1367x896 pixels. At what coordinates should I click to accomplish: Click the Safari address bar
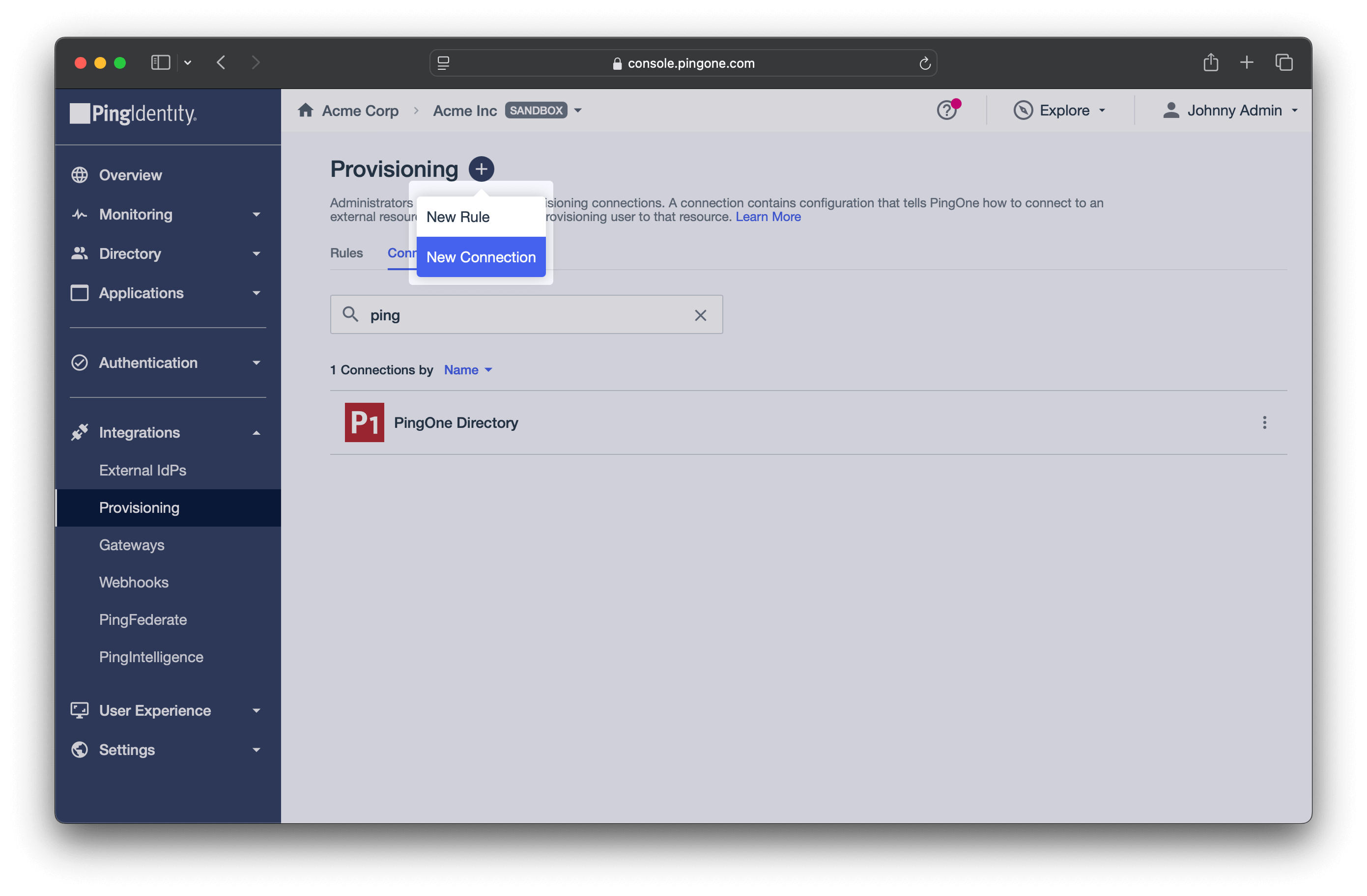pyautogui.click(x=683, y=63)
